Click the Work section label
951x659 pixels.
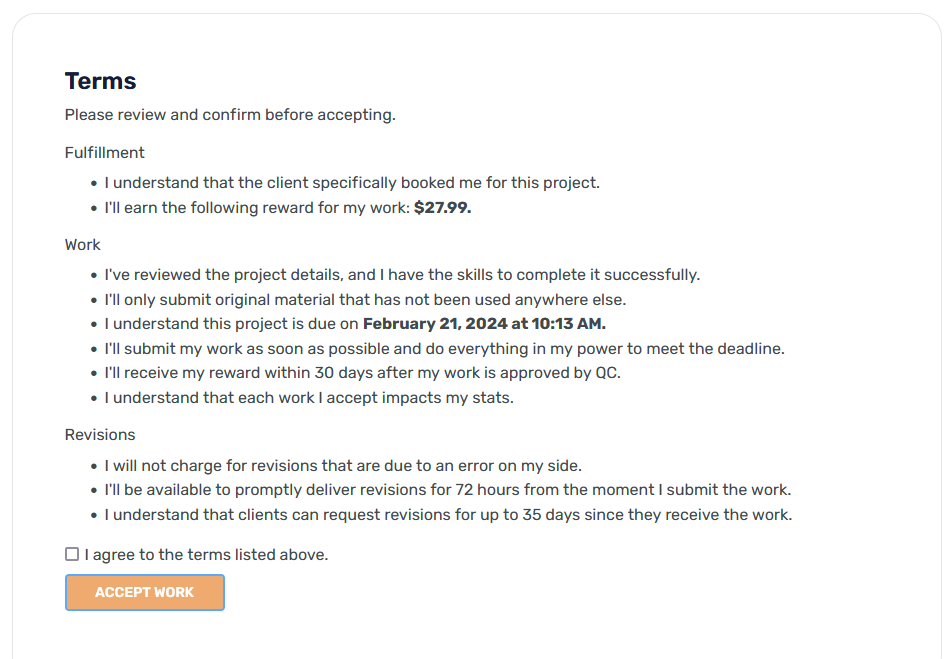coord(83,244)
